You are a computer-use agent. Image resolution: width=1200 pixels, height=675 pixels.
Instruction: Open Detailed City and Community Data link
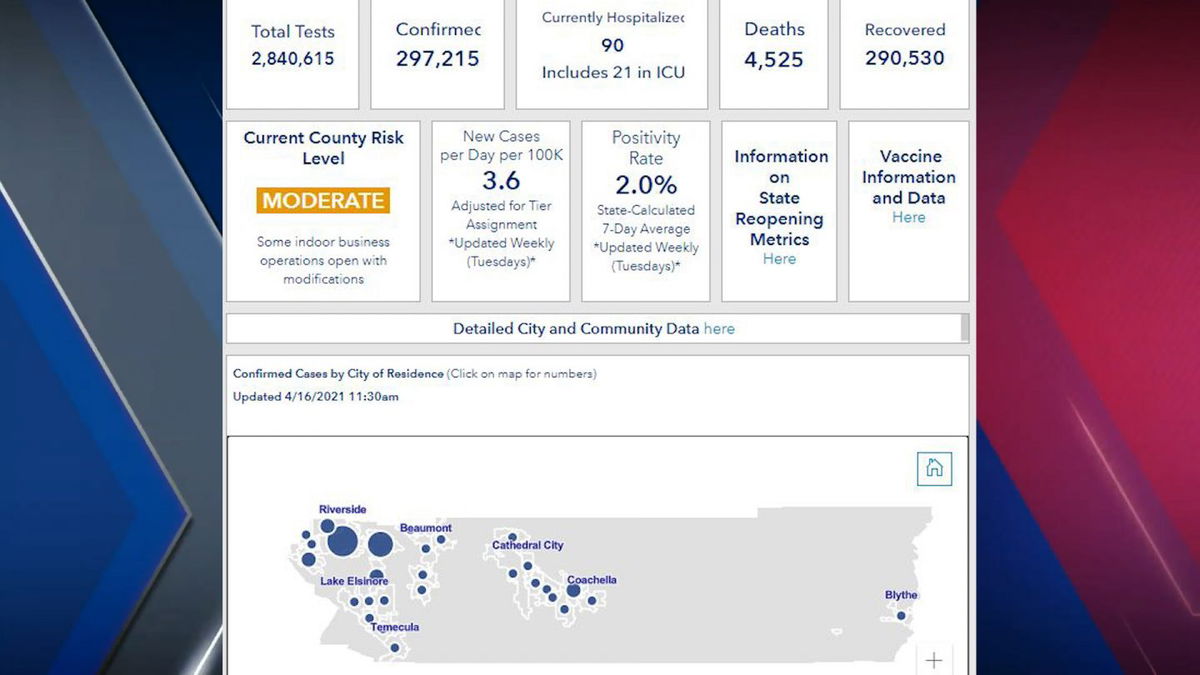tap(718, 329)
